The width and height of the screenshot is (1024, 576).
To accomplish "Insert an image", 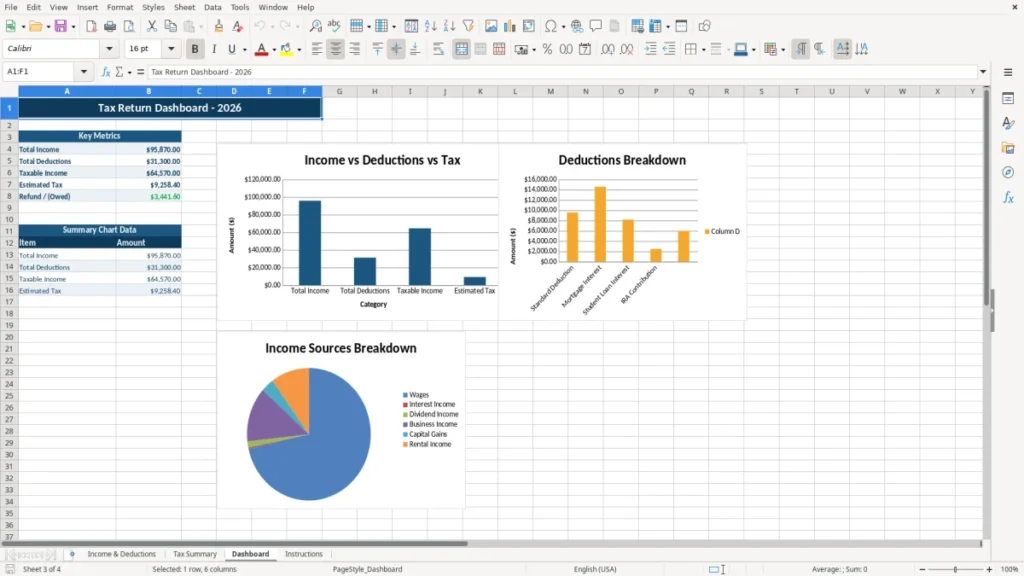I will 491,26.
